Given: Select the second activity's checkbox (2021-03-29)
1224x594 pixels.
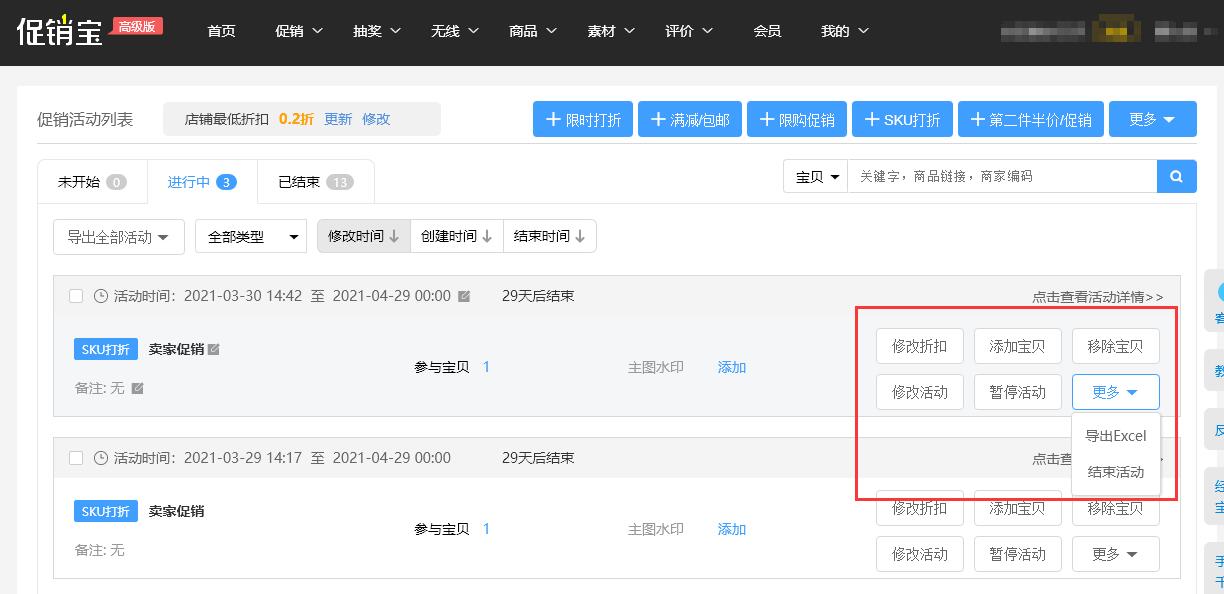Looking at the screenshot, I should (76, 458).
